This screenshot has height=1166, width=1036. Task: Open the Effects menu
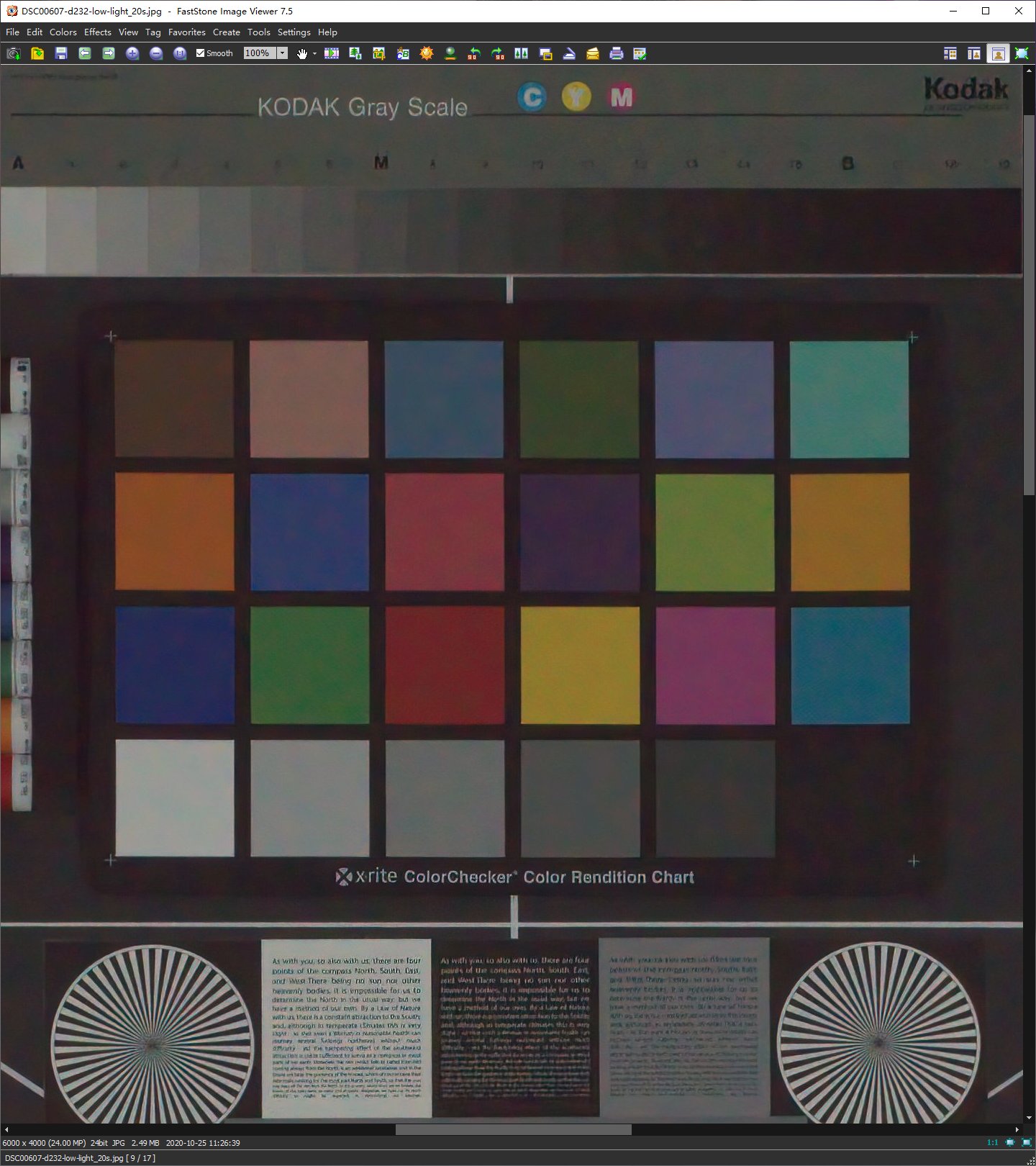tap(98, 32)
